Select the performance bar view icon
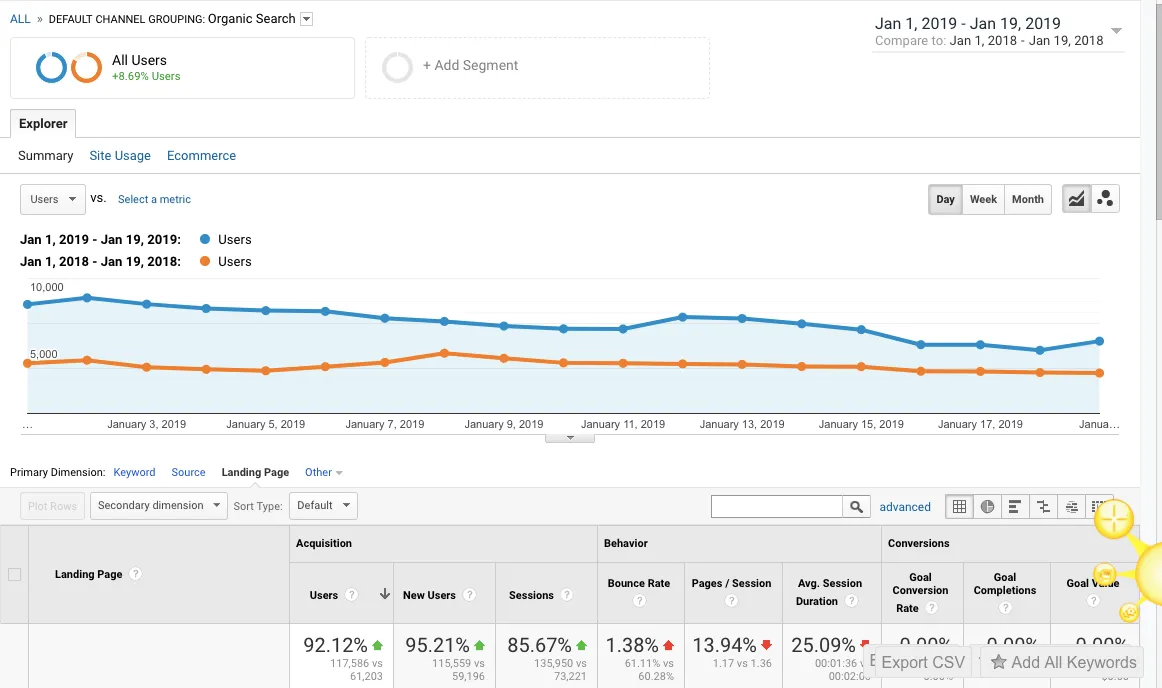The height and width of the screenshot is (688, 1162). coord(1015,506)
